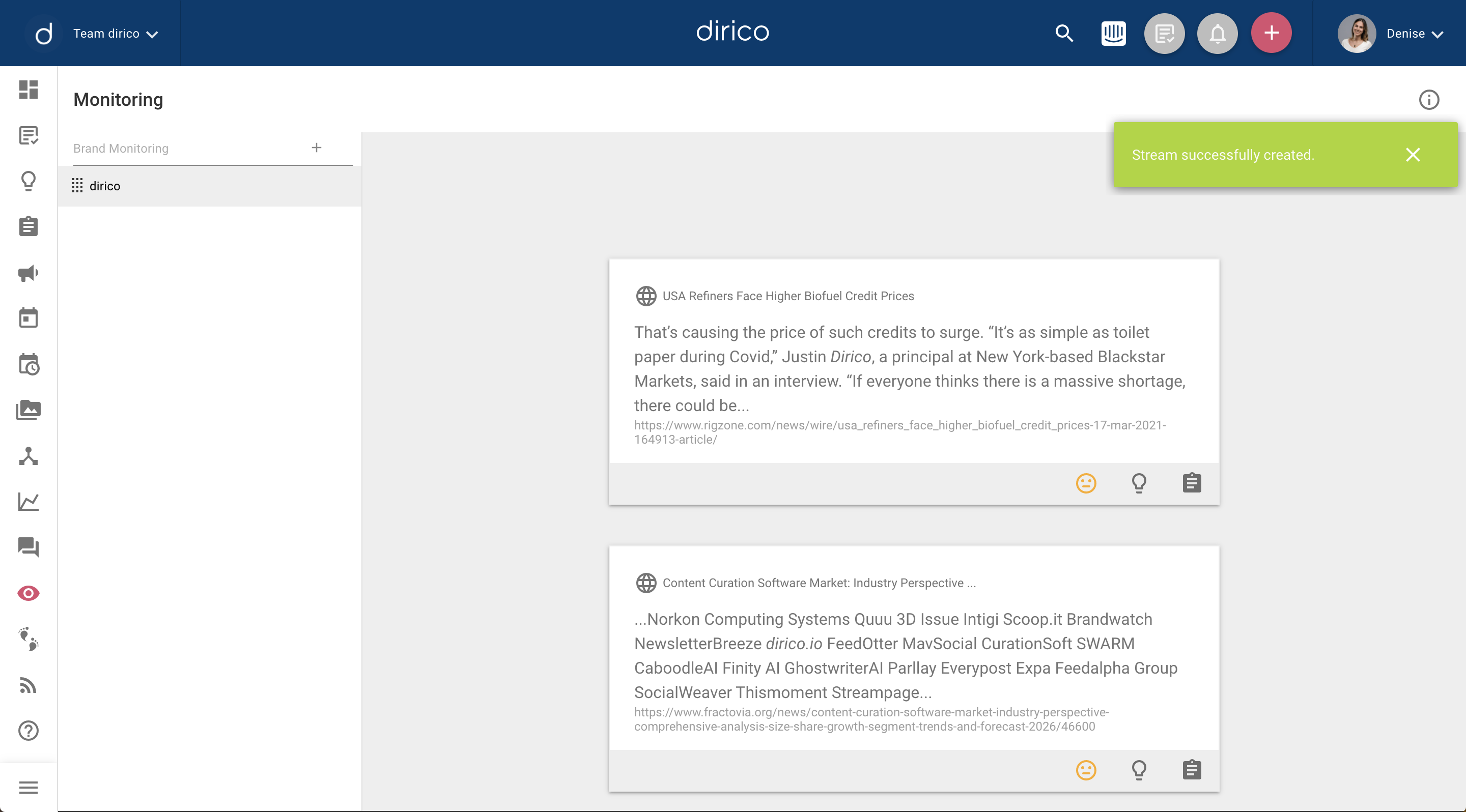Open the USA Refiners article title
This screenshot has height=812, width=1466.
click(x=788, y=296)
